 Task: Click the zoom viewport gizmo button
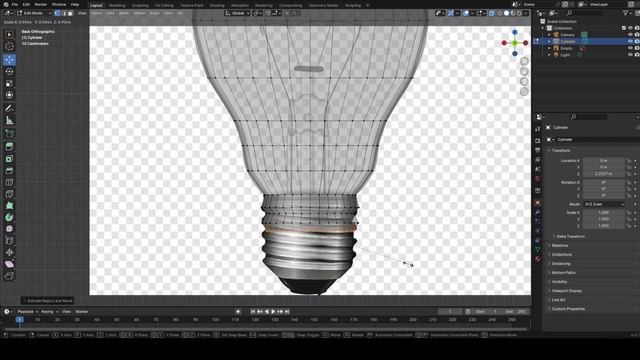pyautogui.click(x=524, y=62)
